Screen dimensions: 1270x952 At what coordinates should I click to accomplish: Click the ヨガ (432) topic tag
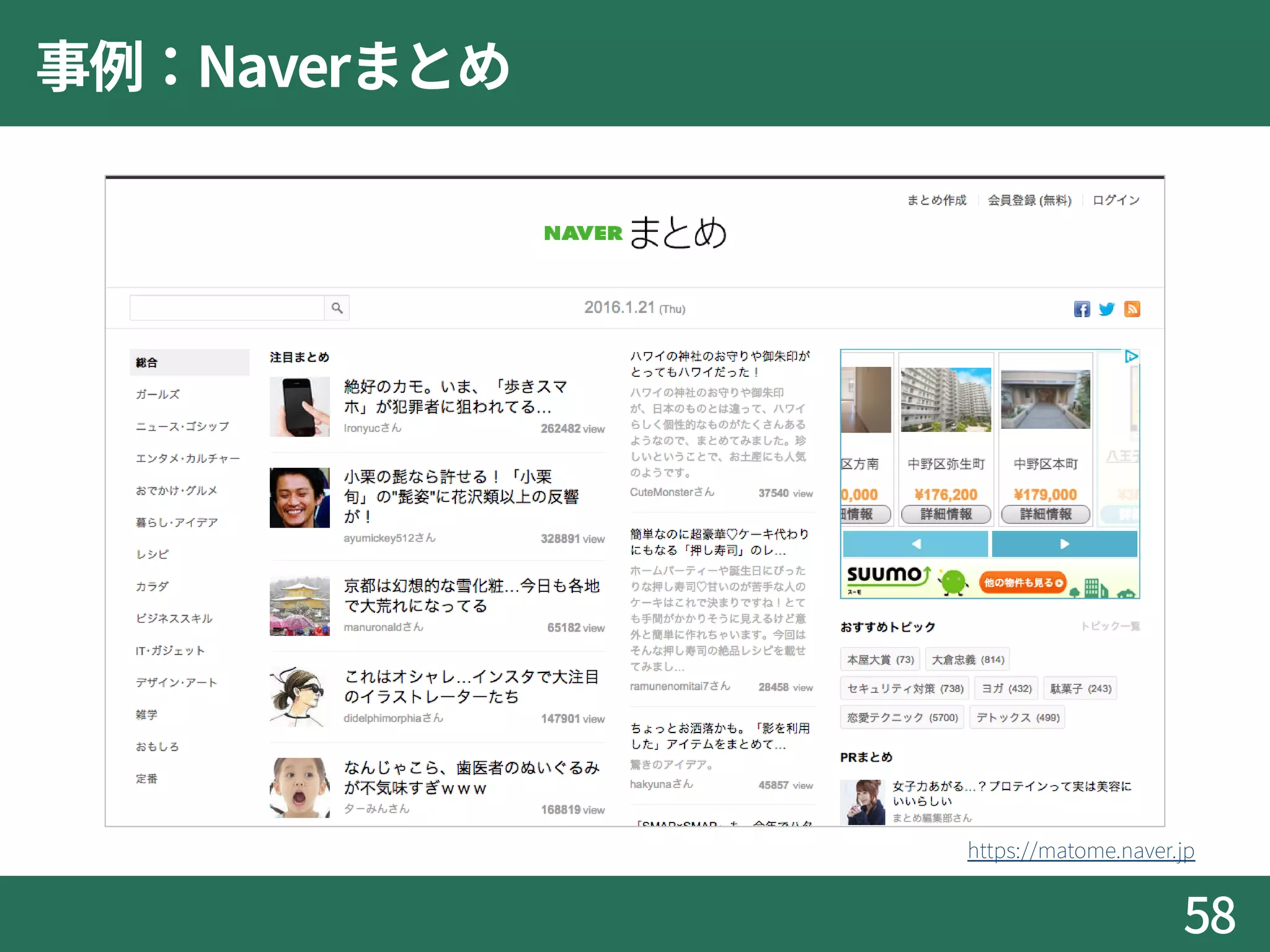(1006, 689)
